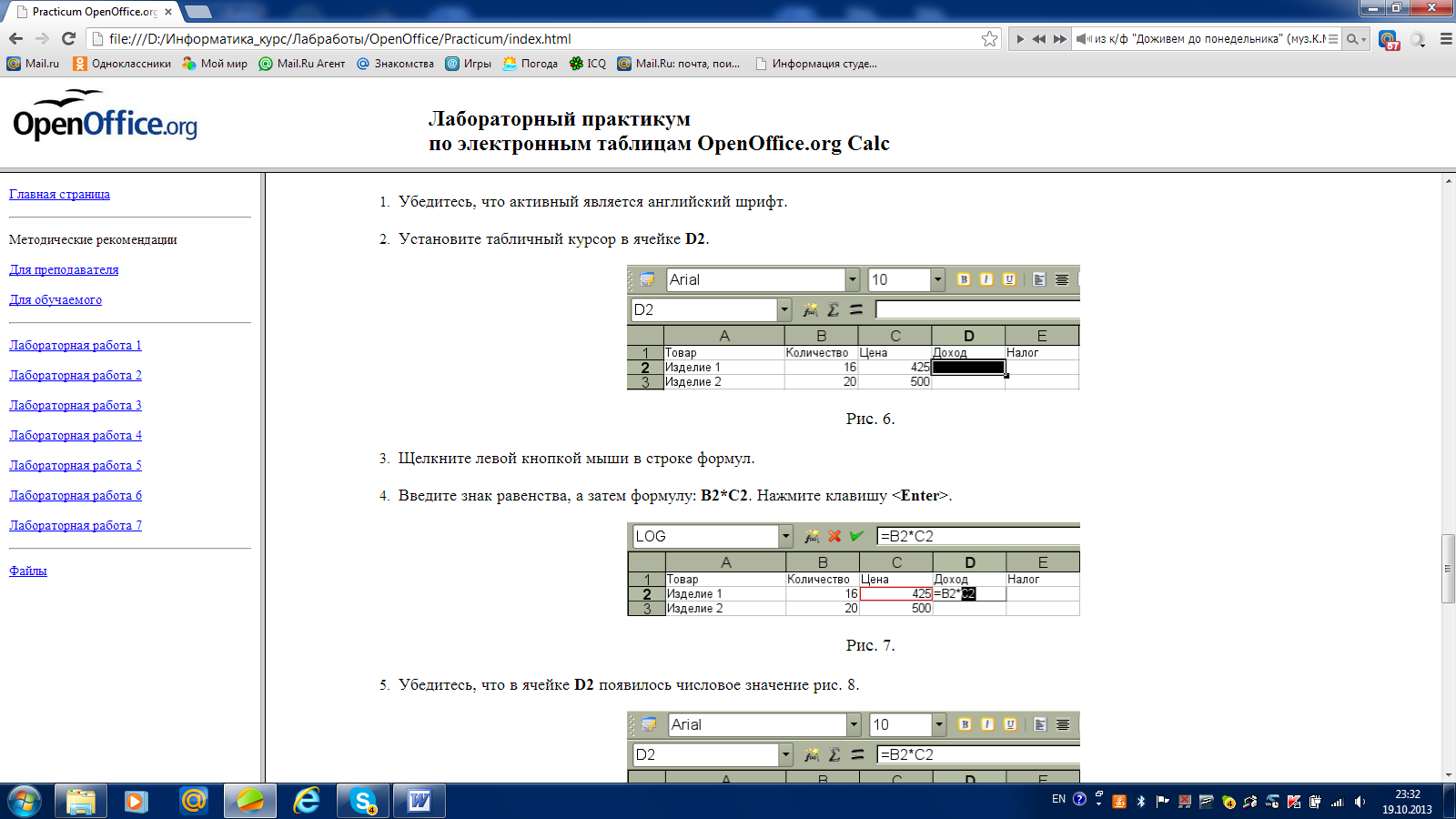
Task: Open the power plug tray icon
Action: tap(1316, 802)
